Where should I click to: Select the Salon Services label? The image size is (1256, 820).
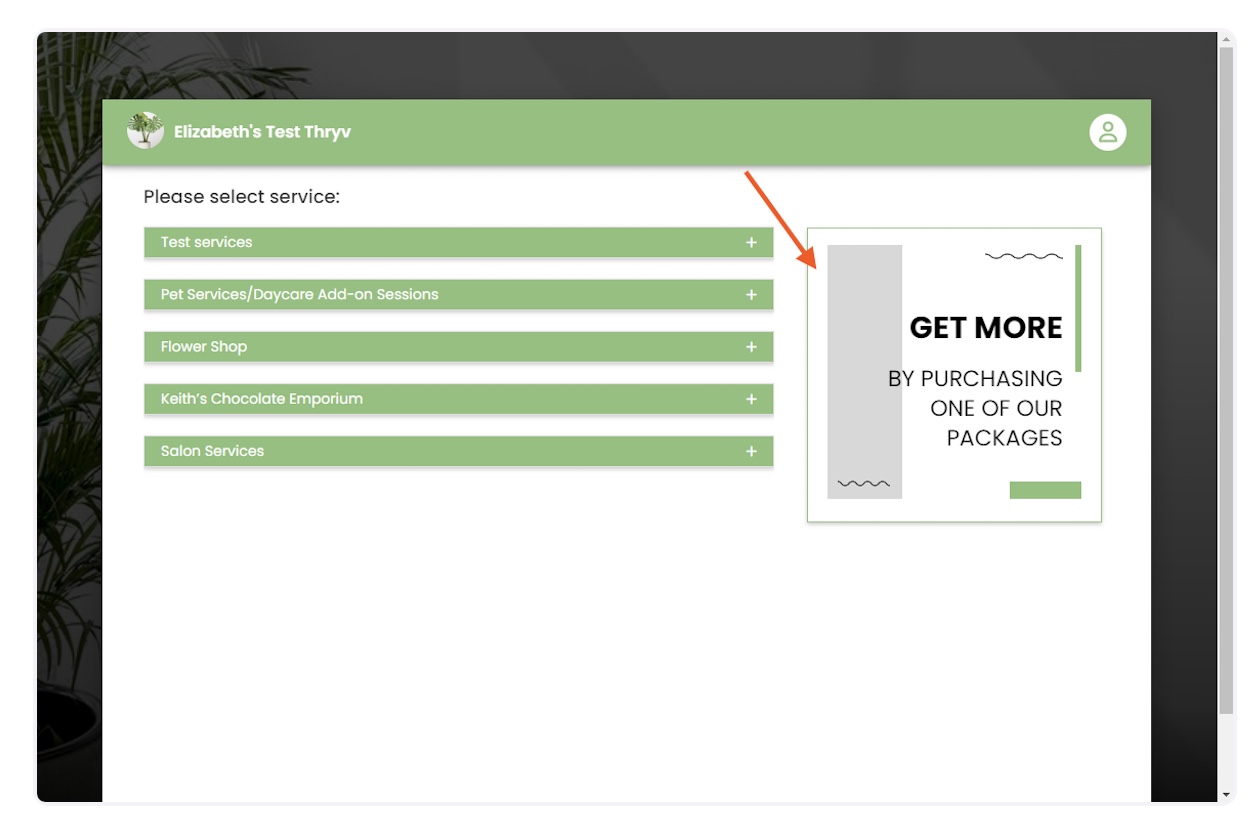212,451
